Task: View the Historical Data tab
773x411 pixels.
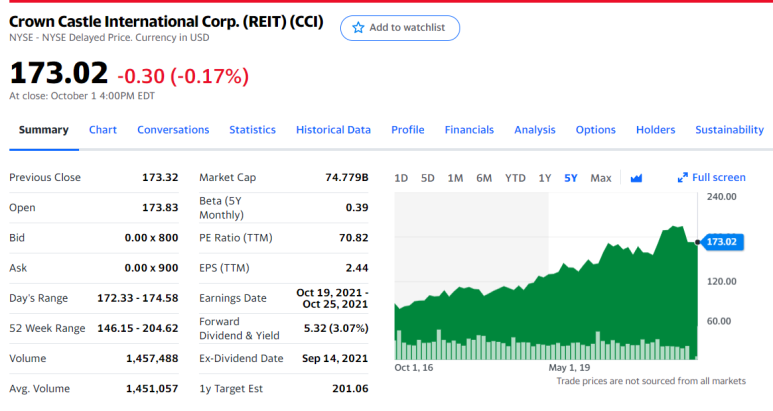Action: 333,130
